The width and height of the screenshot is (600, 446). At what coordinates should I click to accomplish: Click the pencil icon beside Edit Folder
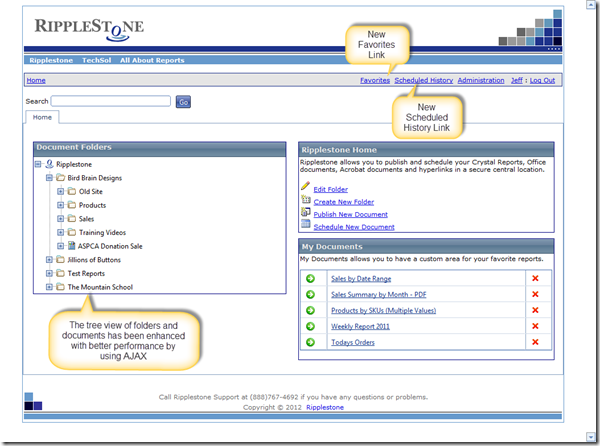pyautogui.click(x=305, y=186)
